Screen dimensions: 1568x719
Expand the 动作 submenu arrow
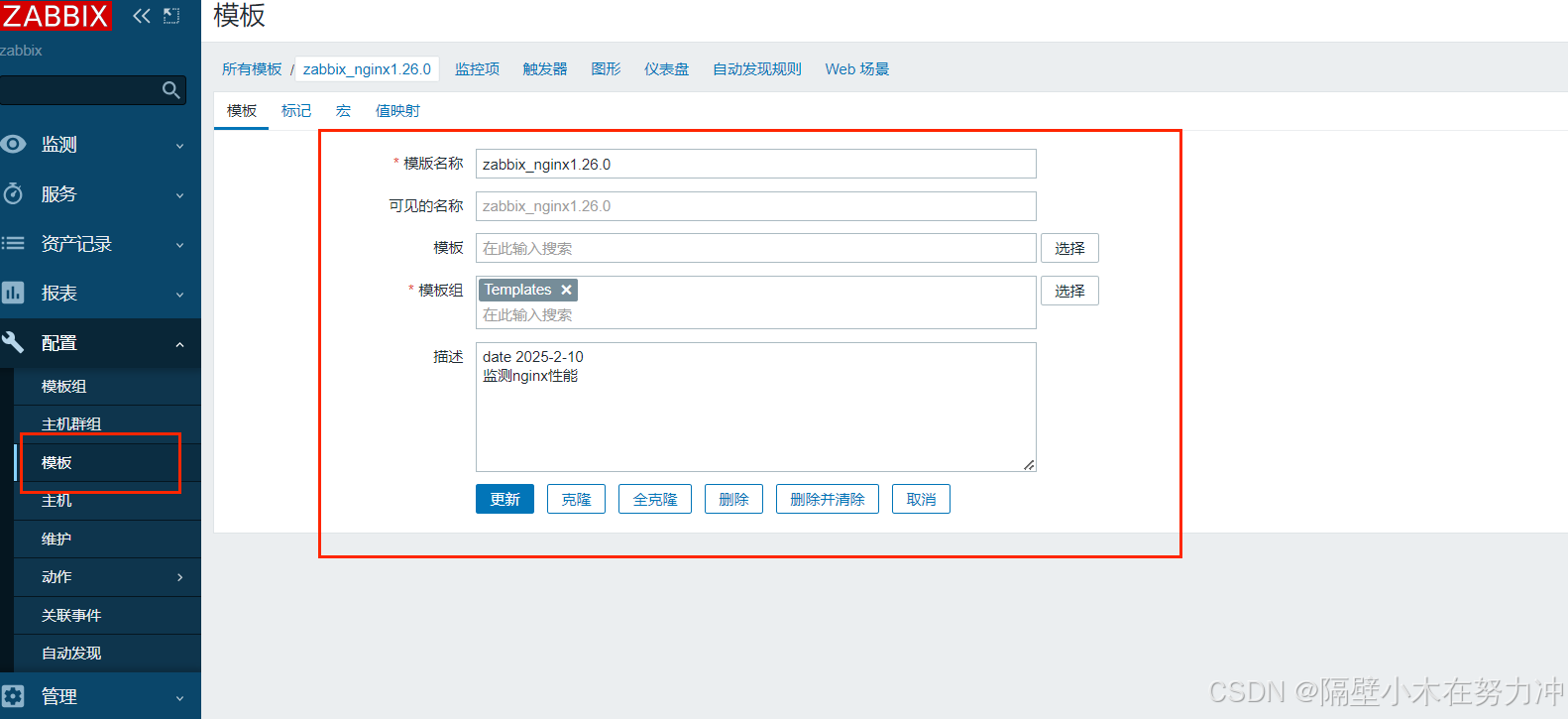click(179, 577)
